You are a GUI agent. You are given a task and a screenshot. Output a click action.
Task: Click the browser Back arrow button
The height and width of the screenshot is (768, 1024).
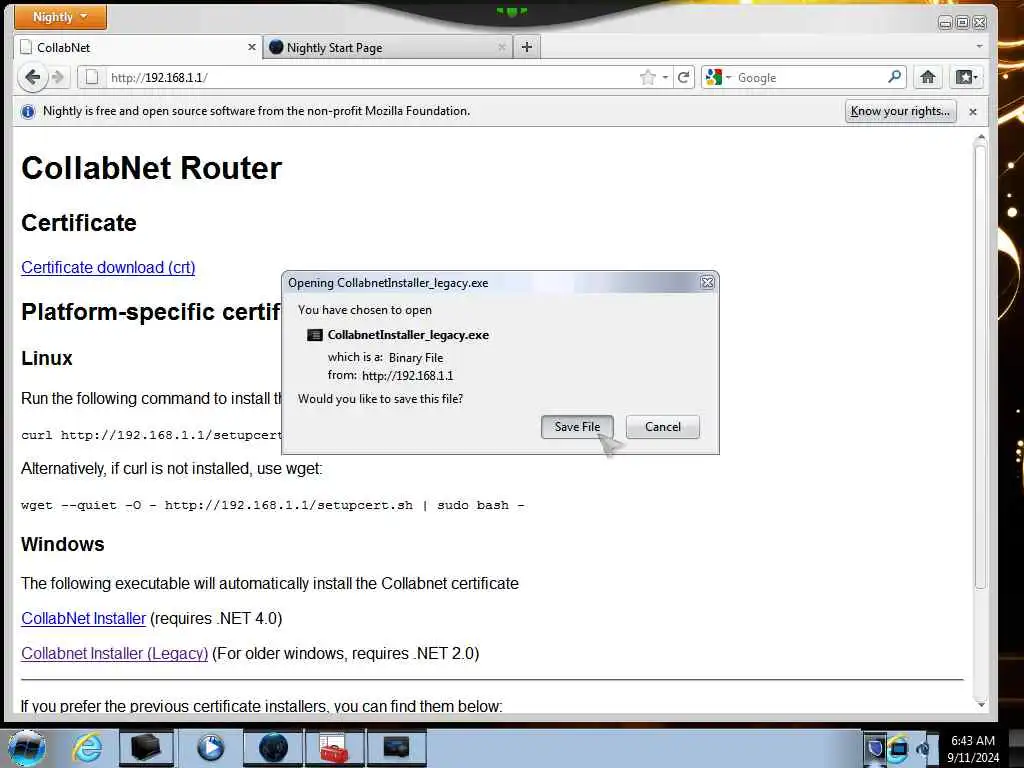point(32,77)
